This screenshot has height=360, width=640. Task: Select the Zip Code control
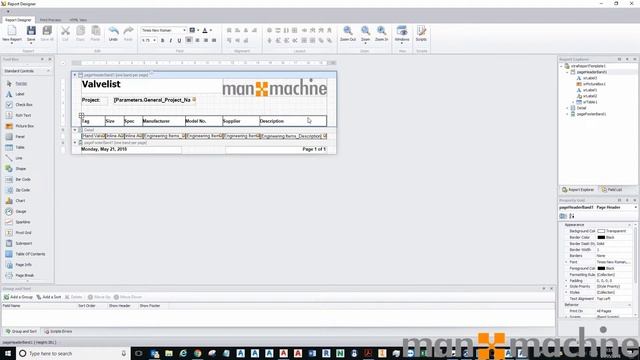23,190
